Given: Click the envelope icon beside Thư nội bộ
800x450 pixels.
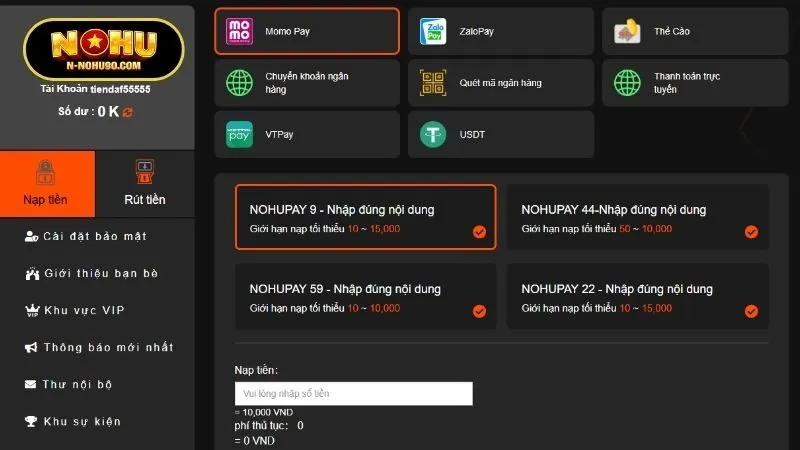Looking at the screenshot, I should click(30, 384).
